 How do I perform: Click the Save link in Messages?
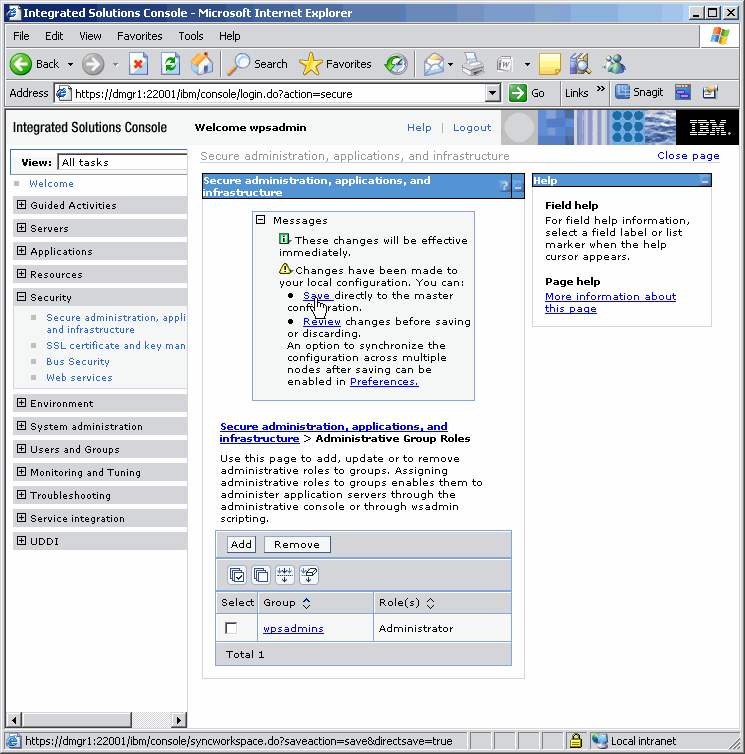click(x=316, y=296)
